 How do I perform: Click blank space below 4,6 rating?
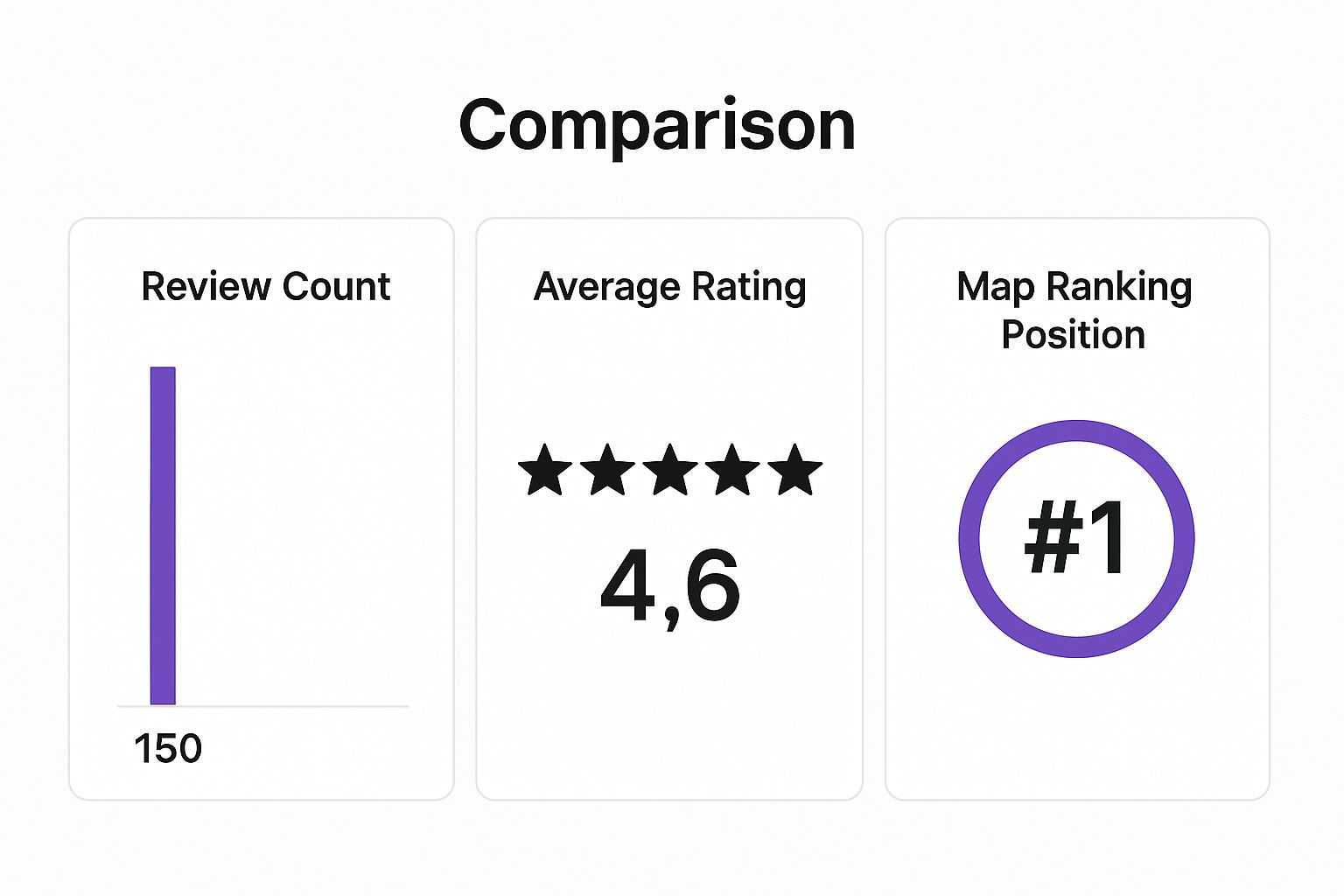(670, 717)
